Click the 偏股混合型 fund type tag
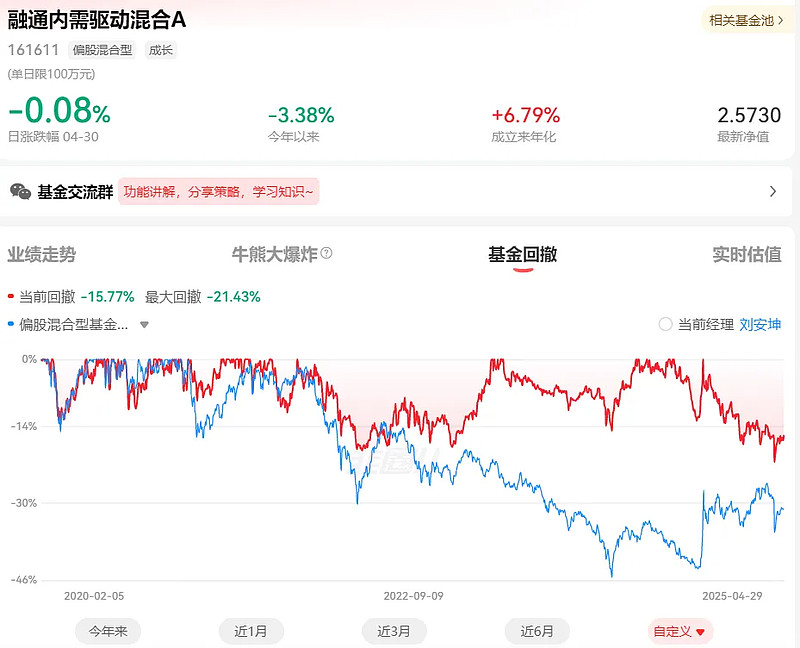 (102, 50)
